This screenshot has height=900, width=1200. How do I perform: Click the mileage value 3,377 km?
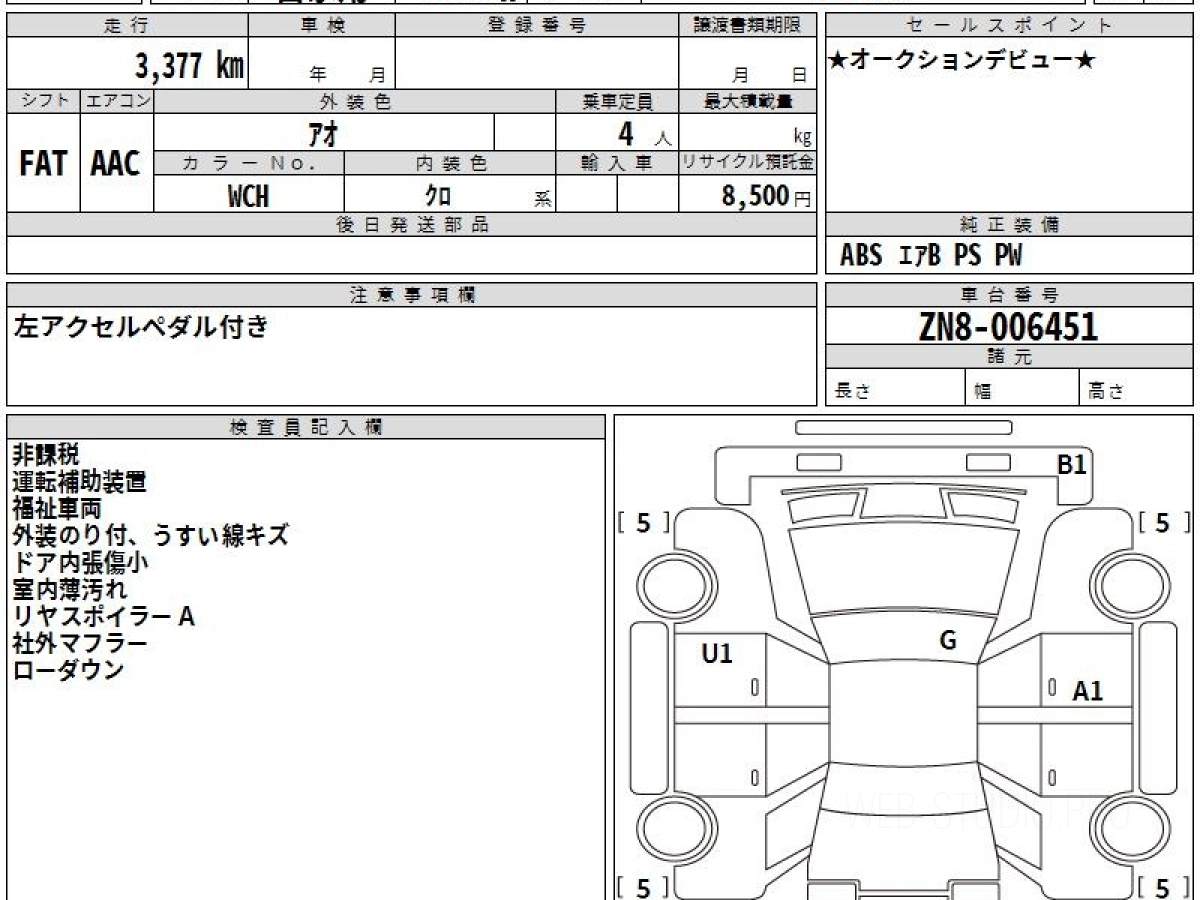pyautogui.click(x=189, y=66)
